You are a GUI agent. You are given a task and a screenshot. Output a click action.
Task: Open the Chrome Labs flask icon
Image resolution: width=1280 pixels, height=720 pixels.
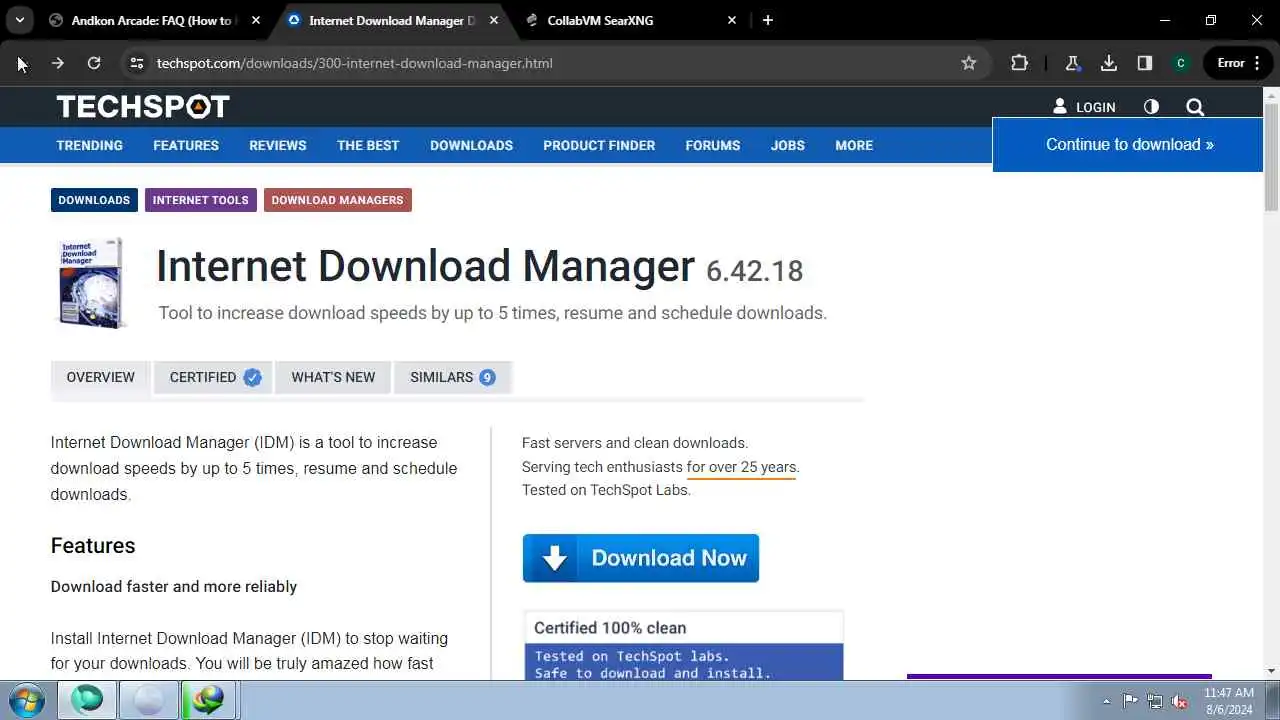coord(1073,63)
